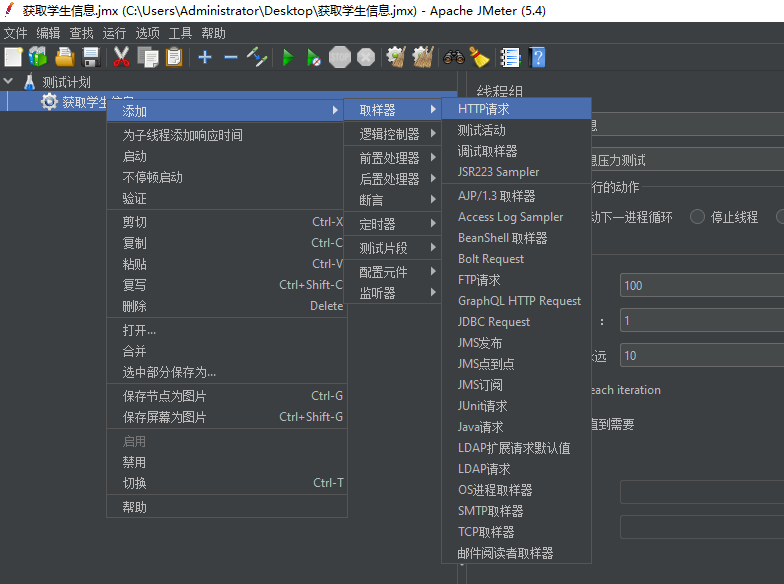Click the New test plan icon
This screenshot has width=784, height=584.
(x=14, y=57)
